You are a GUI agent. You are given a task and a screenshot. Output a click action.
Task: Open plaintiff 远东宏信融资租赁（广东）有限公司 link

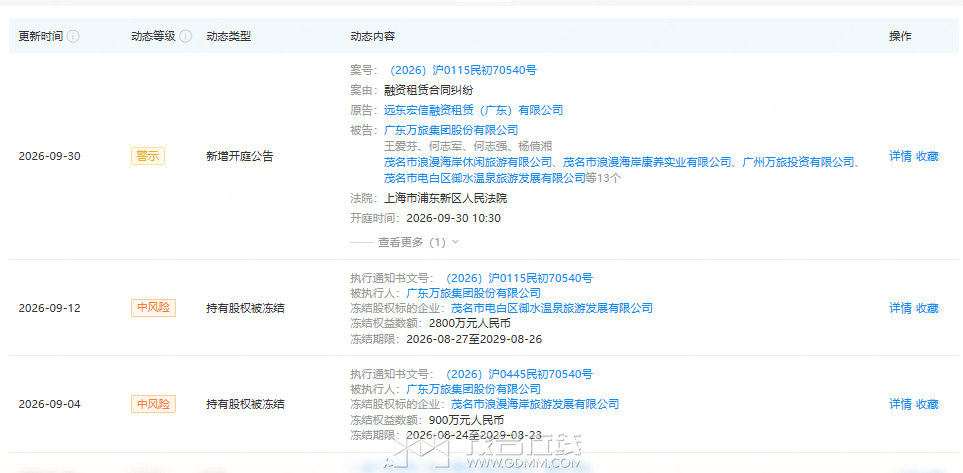[474, 111]
